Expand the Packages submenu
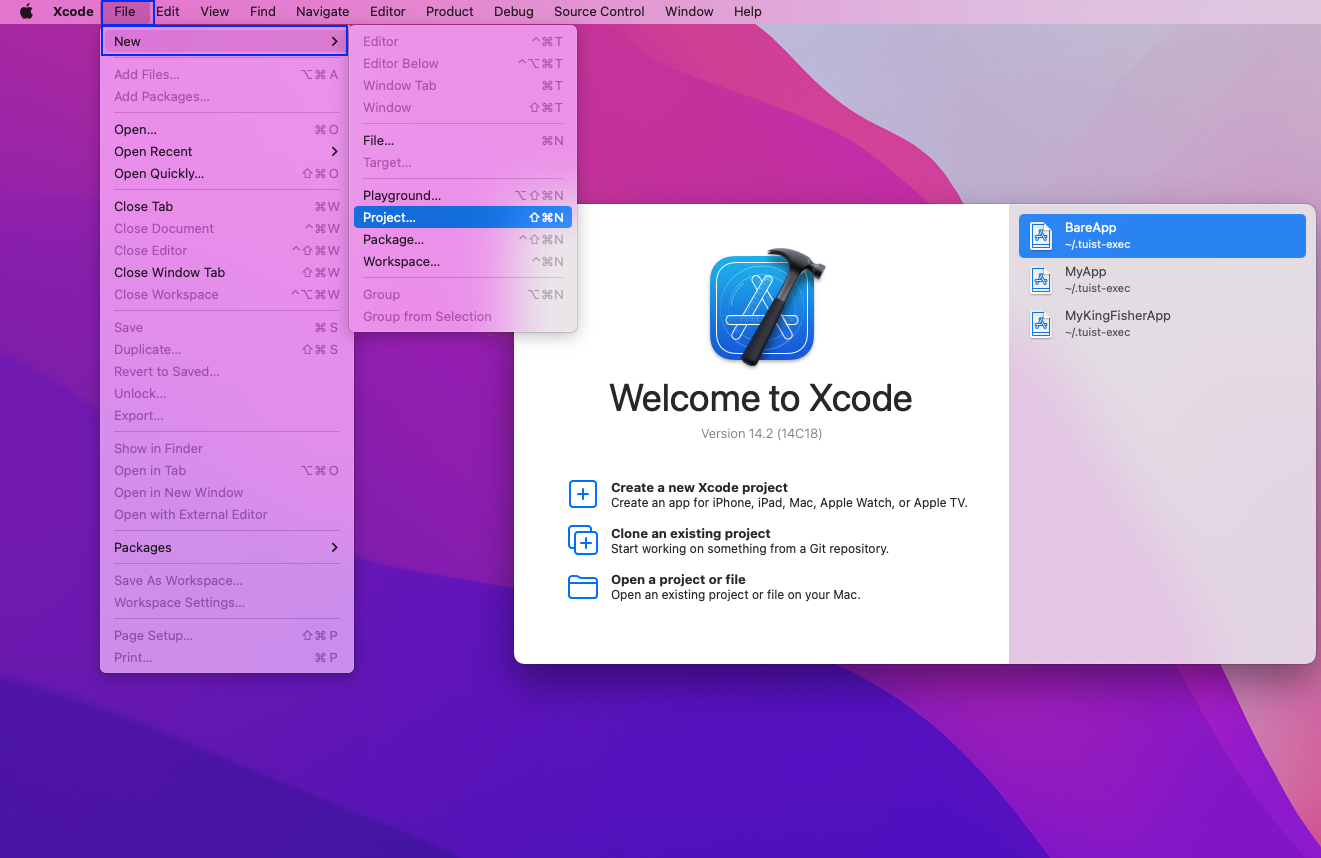The image size is (1321, 858). pyautogui.click(x=334, y=547)
